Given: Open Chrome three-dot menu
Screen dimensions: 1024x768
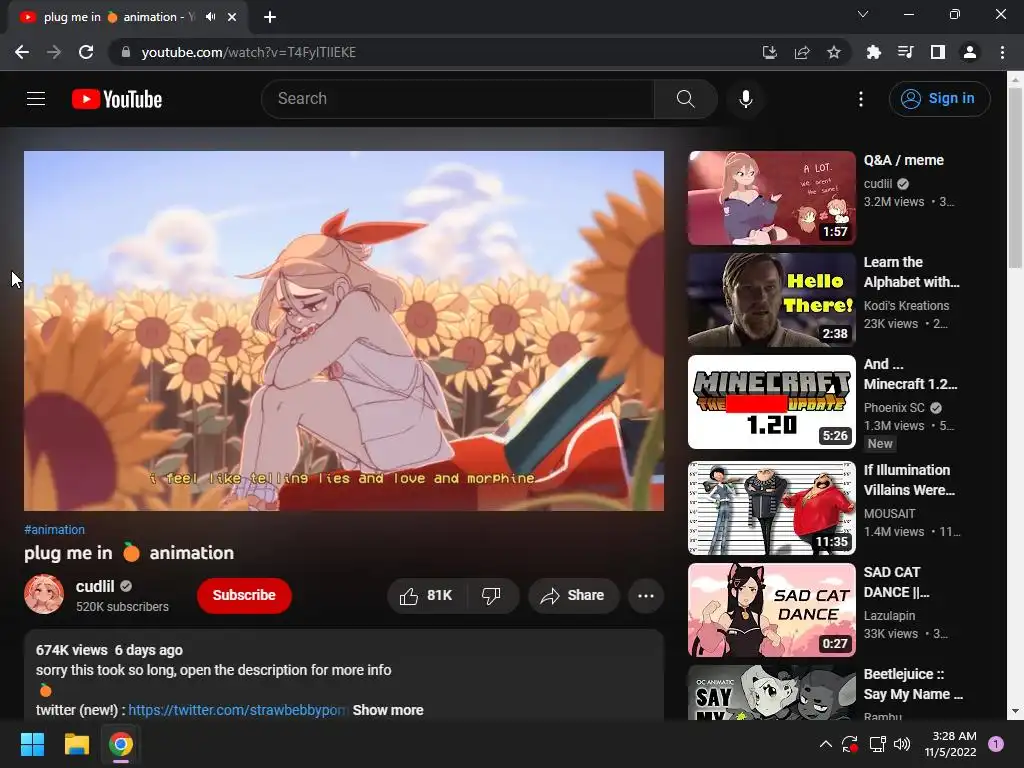Looking at the screenshot, I should click(1002, 52).
